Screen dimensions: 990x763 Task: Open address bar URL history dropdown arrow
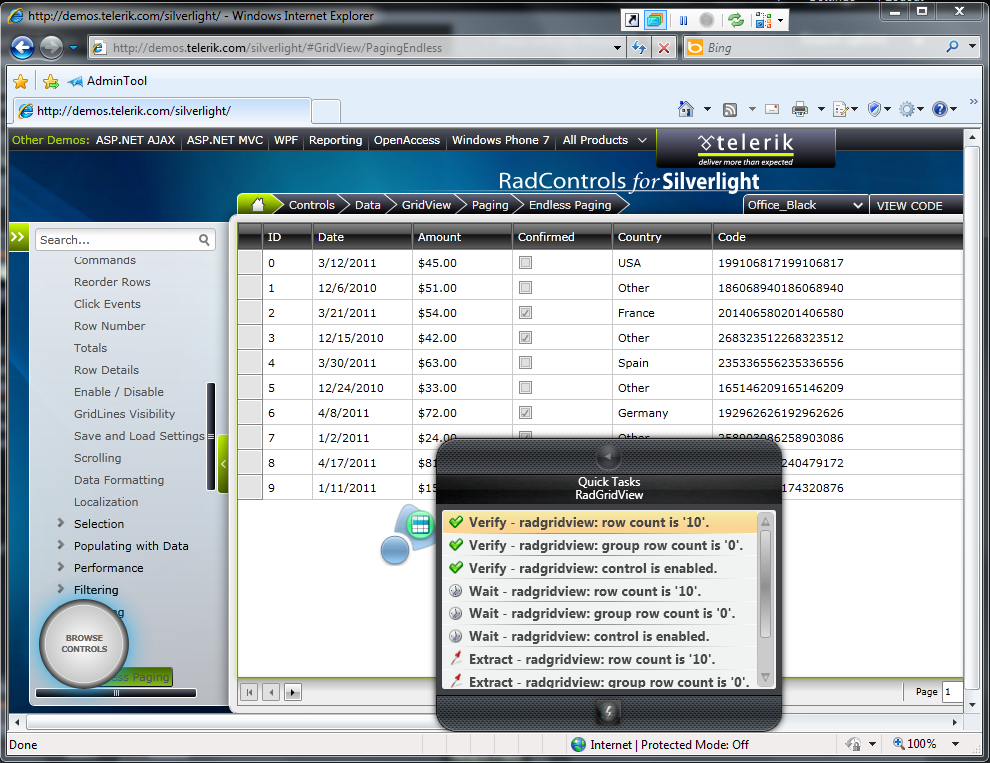tap(617, 48)
